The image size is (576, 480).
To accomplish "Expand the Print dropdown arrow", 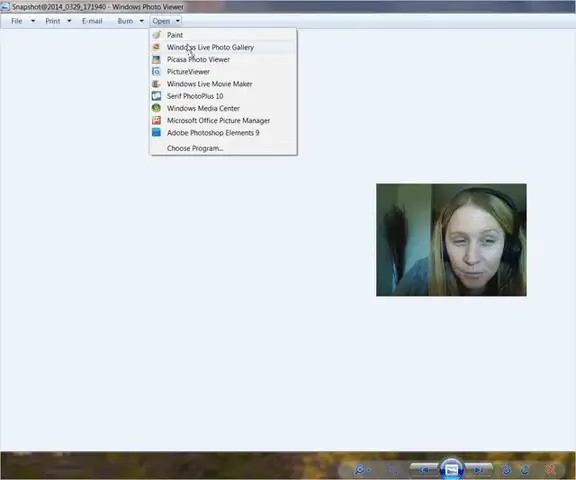I will (x=69, y=21).
